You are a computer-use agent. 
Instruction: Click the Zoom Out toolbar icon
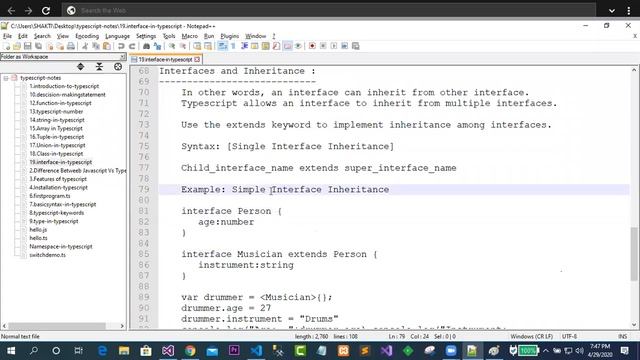coord(183,46)
